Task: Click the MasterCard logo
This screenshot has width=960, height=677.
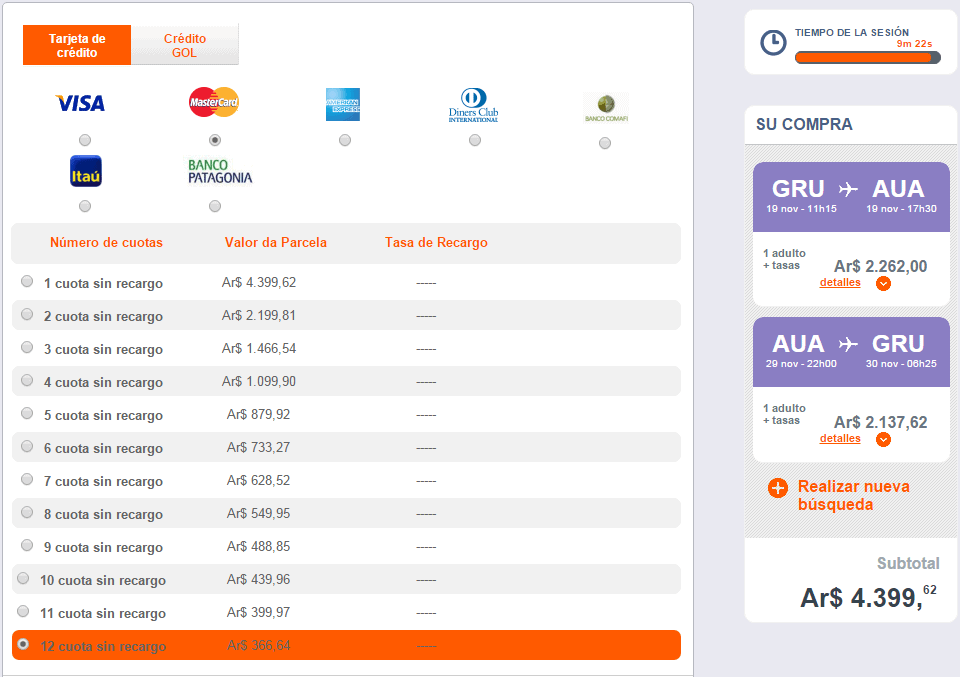Action: click(214, 102)
